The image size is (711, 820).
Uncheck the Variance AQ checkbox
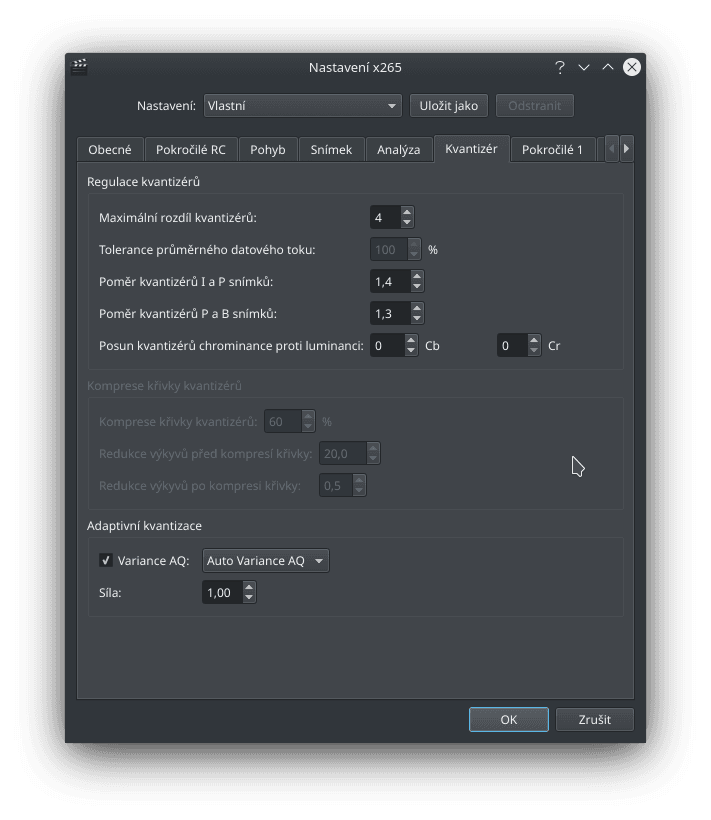(106, 560)
